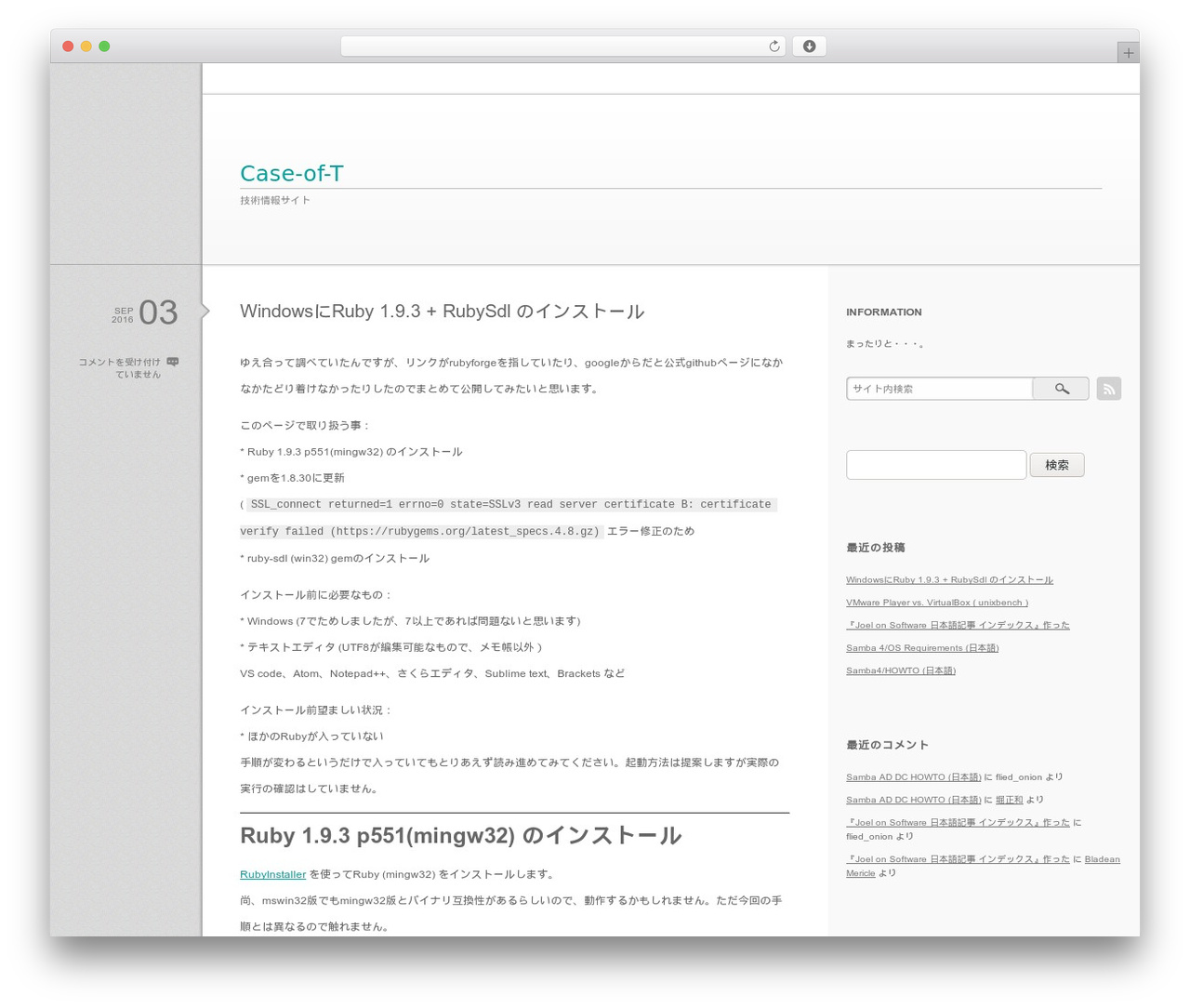1190x1008 pixels.
Task: Click the browser reload icon
Action: click(774, 46)
